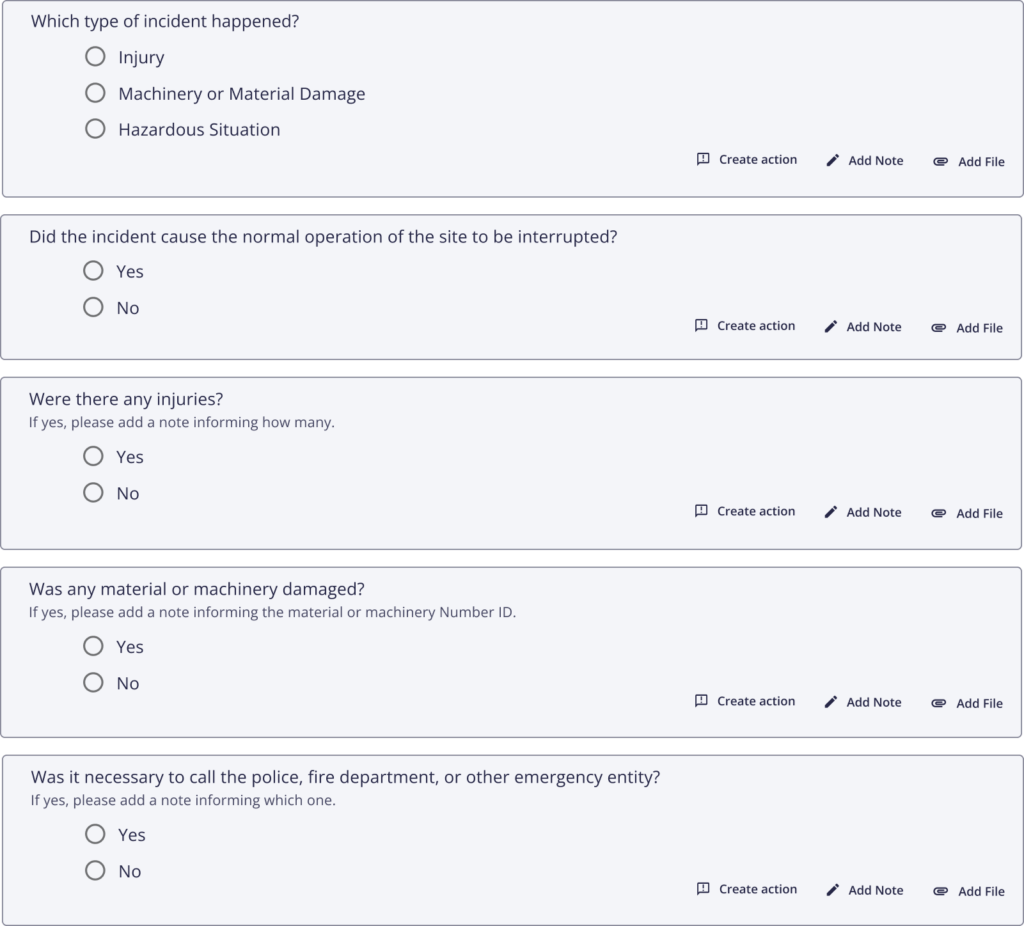Click the paperclip icon on the incident type question
Screen dimensions: 1024x926
pos(938,161)
